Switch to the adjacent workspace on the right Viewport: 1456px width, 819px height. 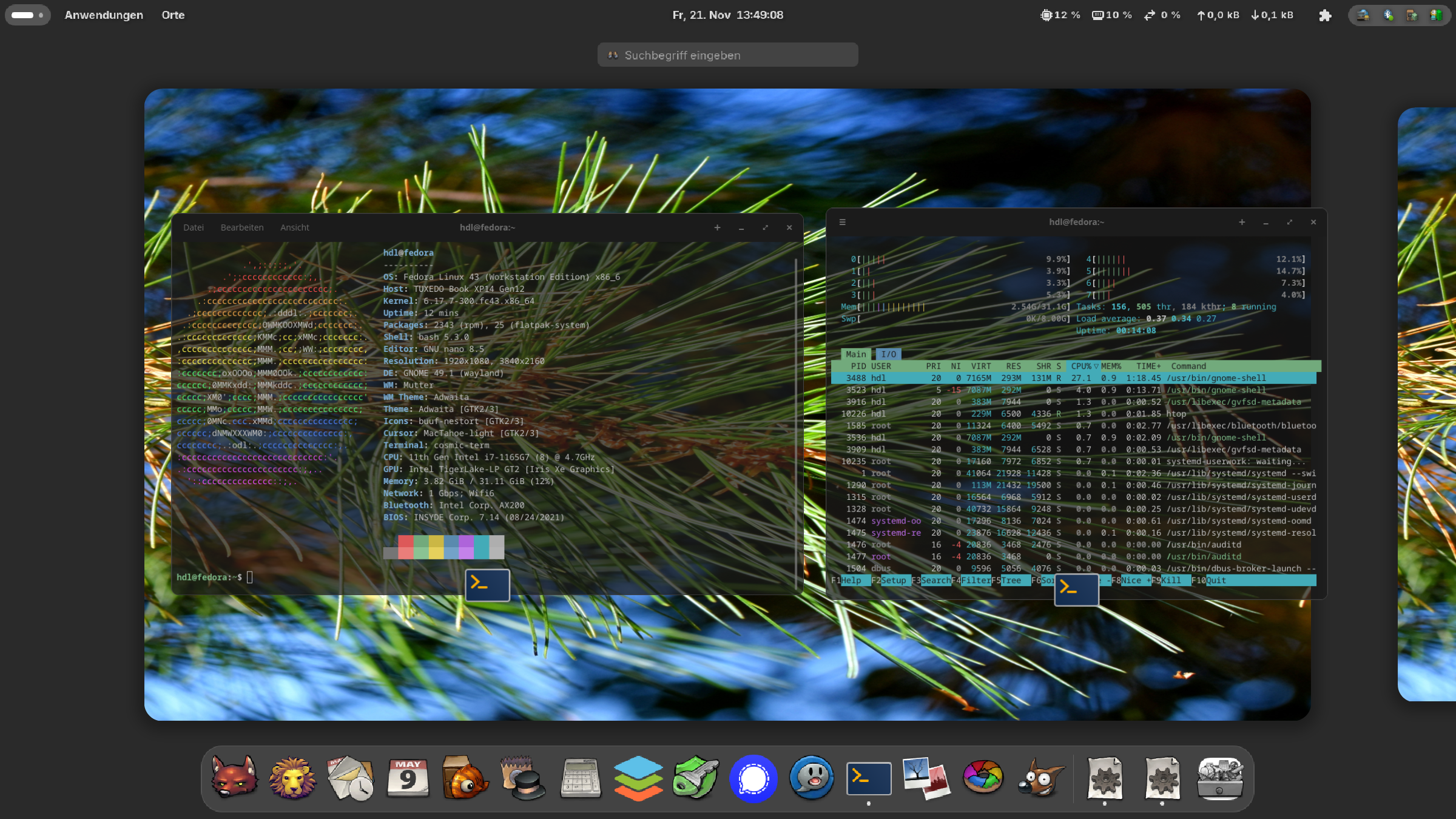coord(1427,403)
